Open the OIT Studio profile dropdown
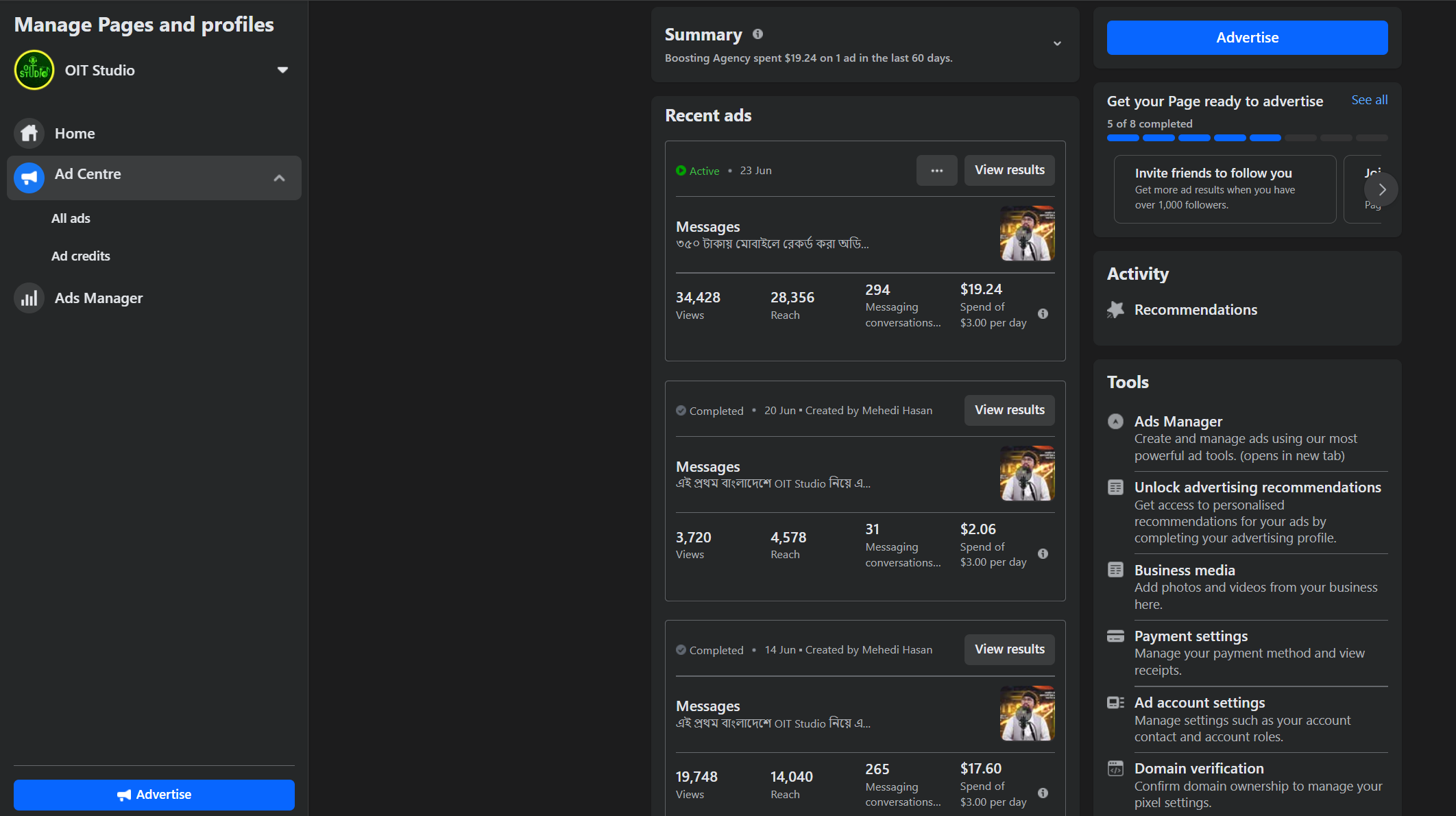1456x816 pixels. click(x=282, y=70)
